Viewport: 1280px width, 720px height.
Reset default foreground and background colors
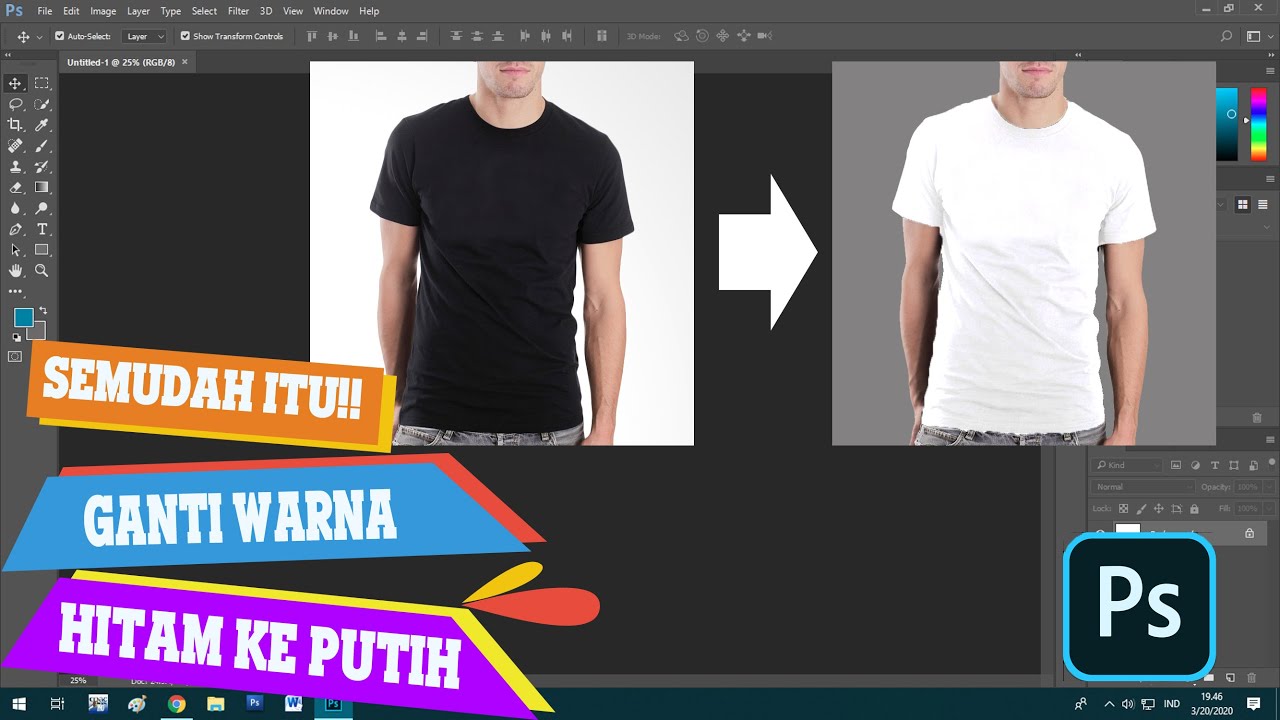coord(17,337)
